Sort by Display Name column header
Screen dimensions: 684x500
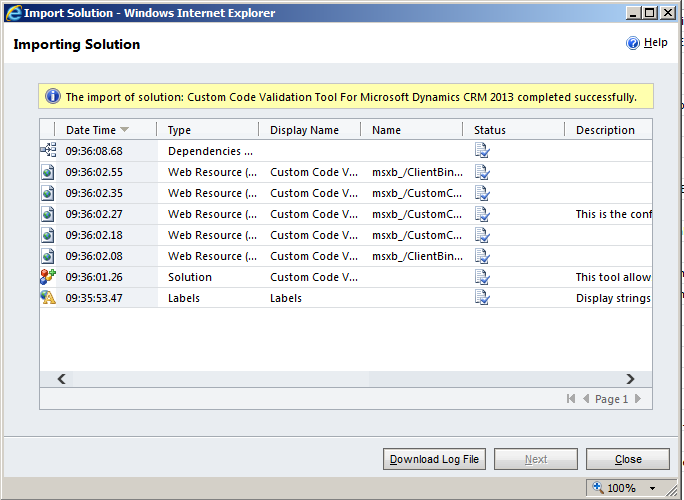tap(309, 130)
